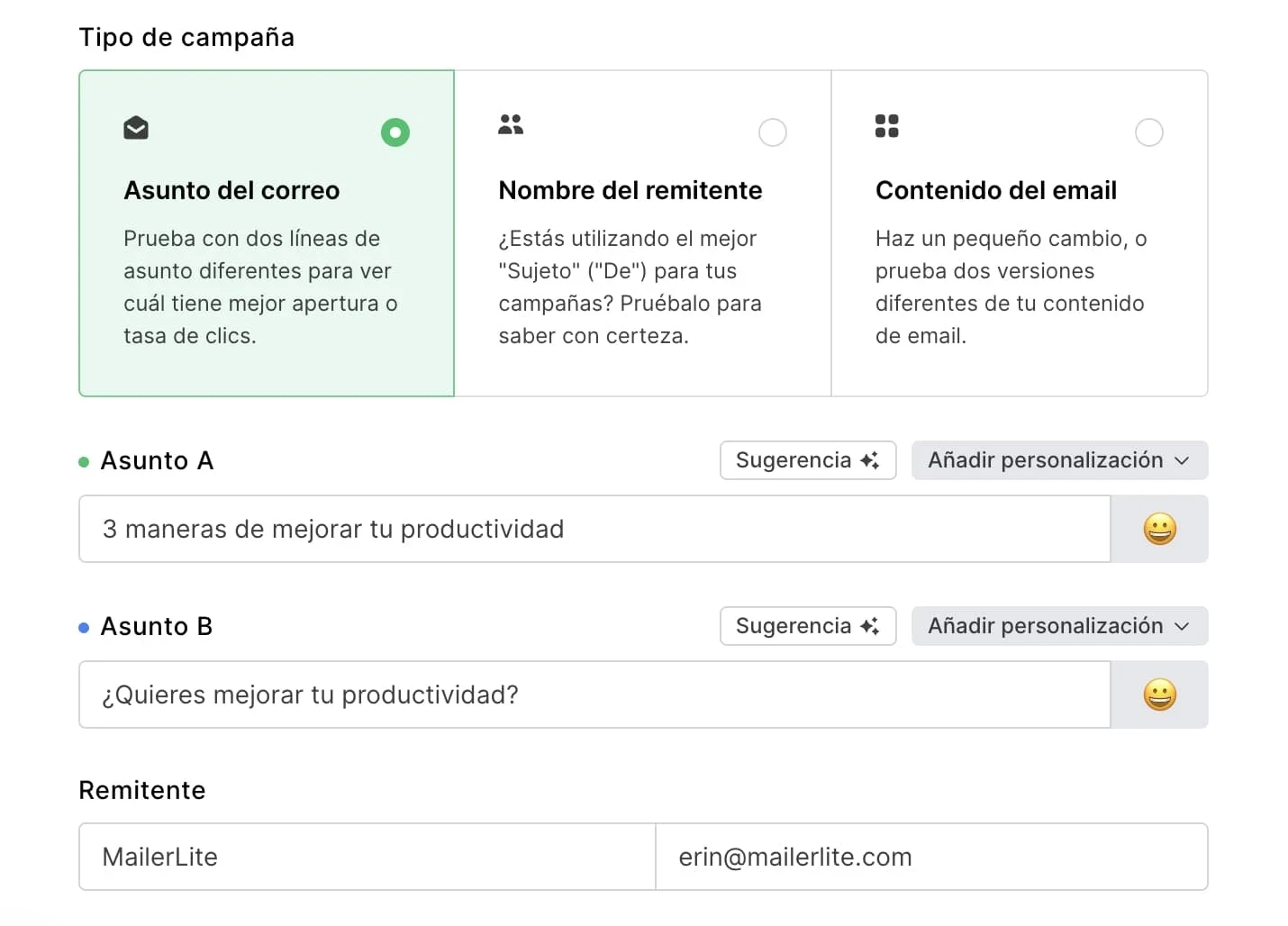Click the green dot beside Asunto A label
Image resolution: width=1288 pixels, height=926 pixels.
pyautogui.click(x=84, y=461)
